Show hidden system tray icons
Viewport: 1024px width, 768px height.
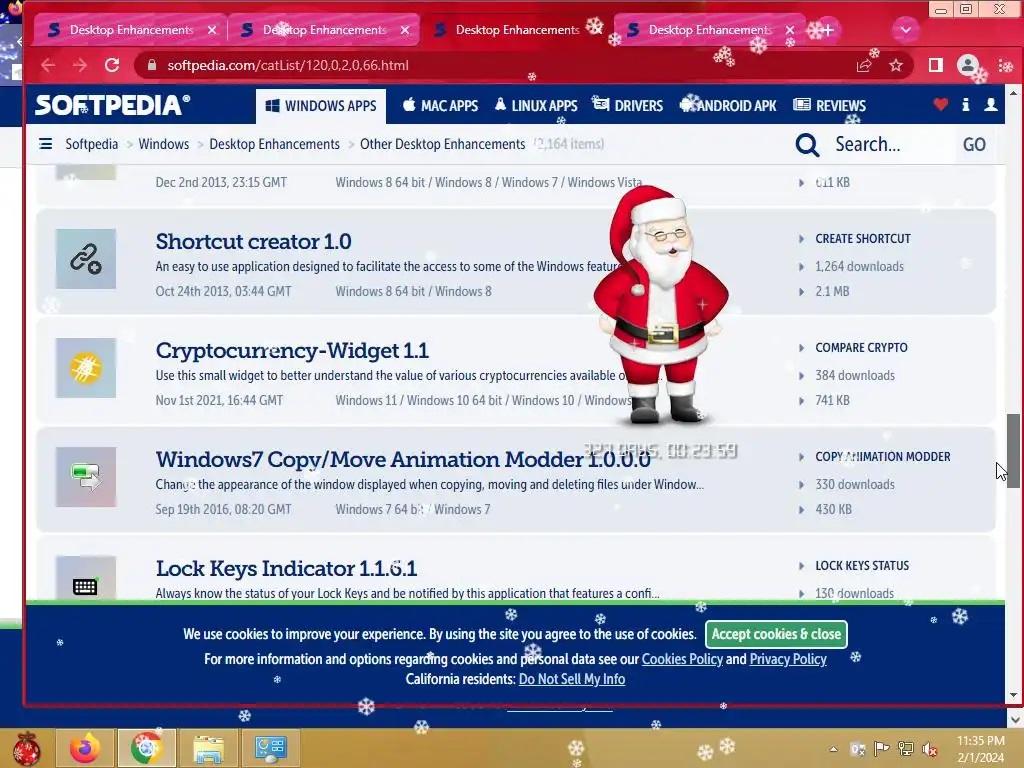point(833,749)
